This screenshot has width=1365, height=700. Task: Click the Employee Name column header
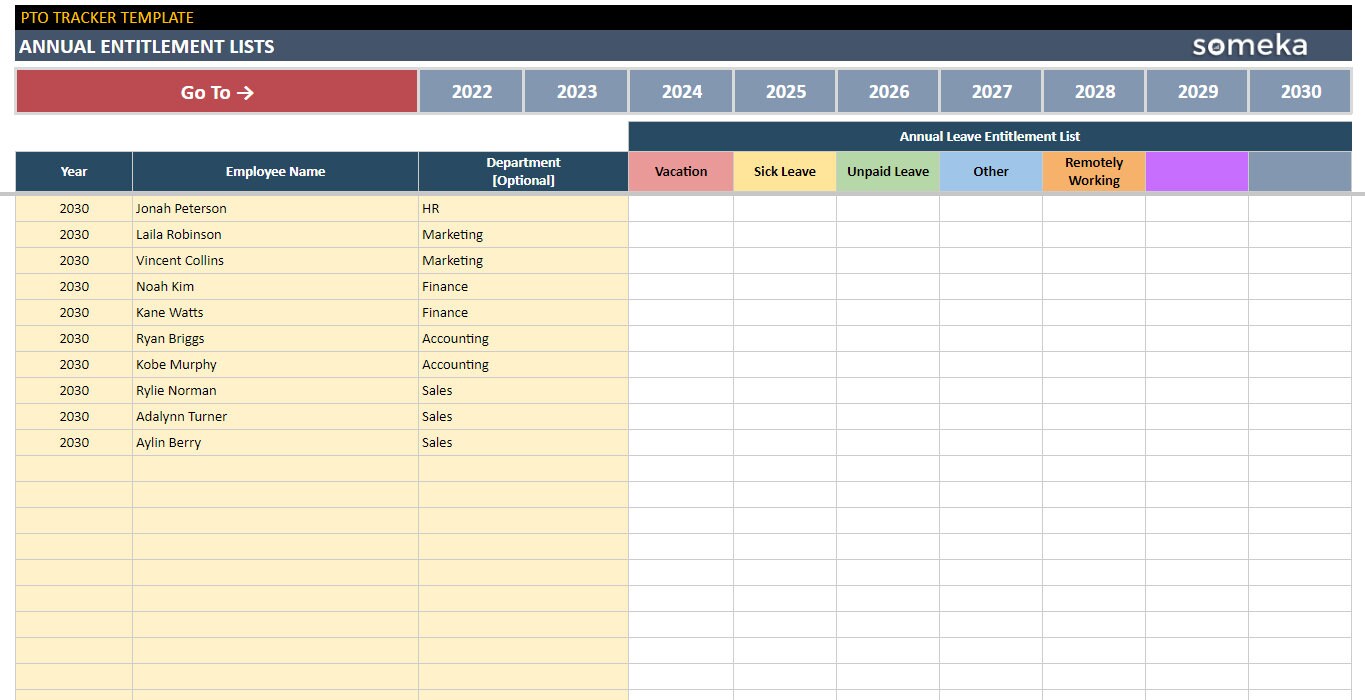pyautogui.click(x=275, y=171)
